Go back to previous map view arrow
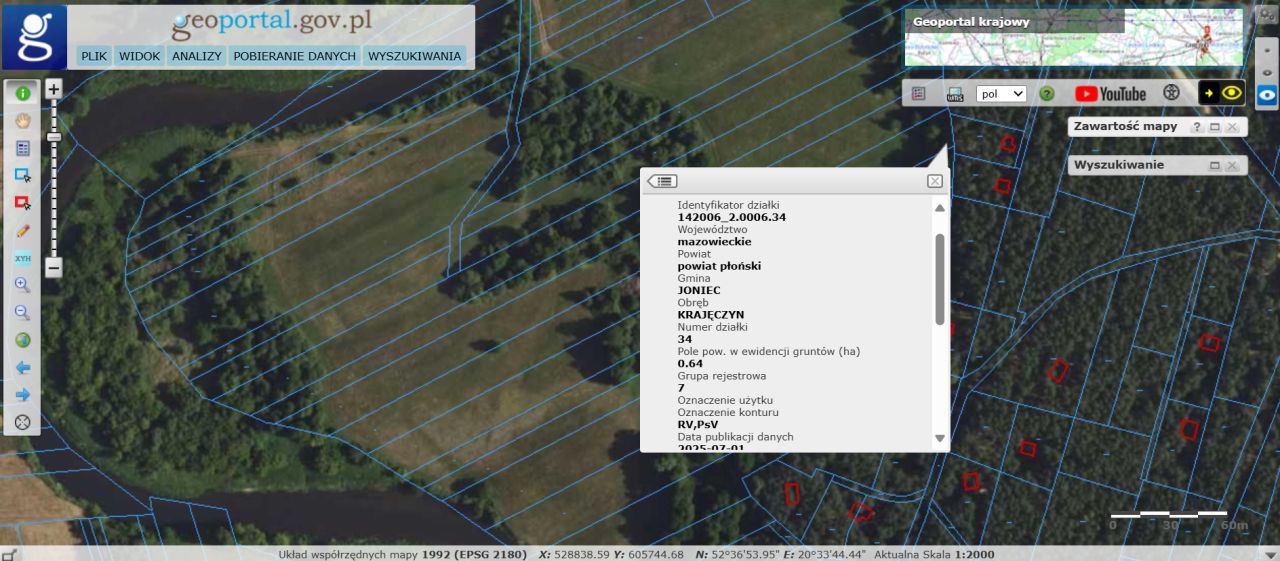The image size is (1280, 561). (22, 367)
